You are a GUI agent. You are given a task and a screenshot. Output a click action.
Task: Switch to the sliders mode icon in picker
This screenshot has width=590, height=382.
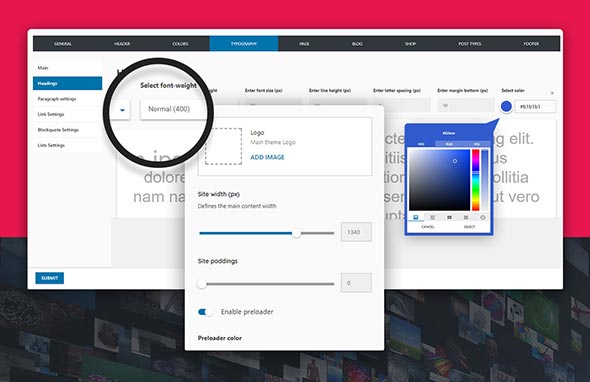pyautogui.click(x=432, y=218)
